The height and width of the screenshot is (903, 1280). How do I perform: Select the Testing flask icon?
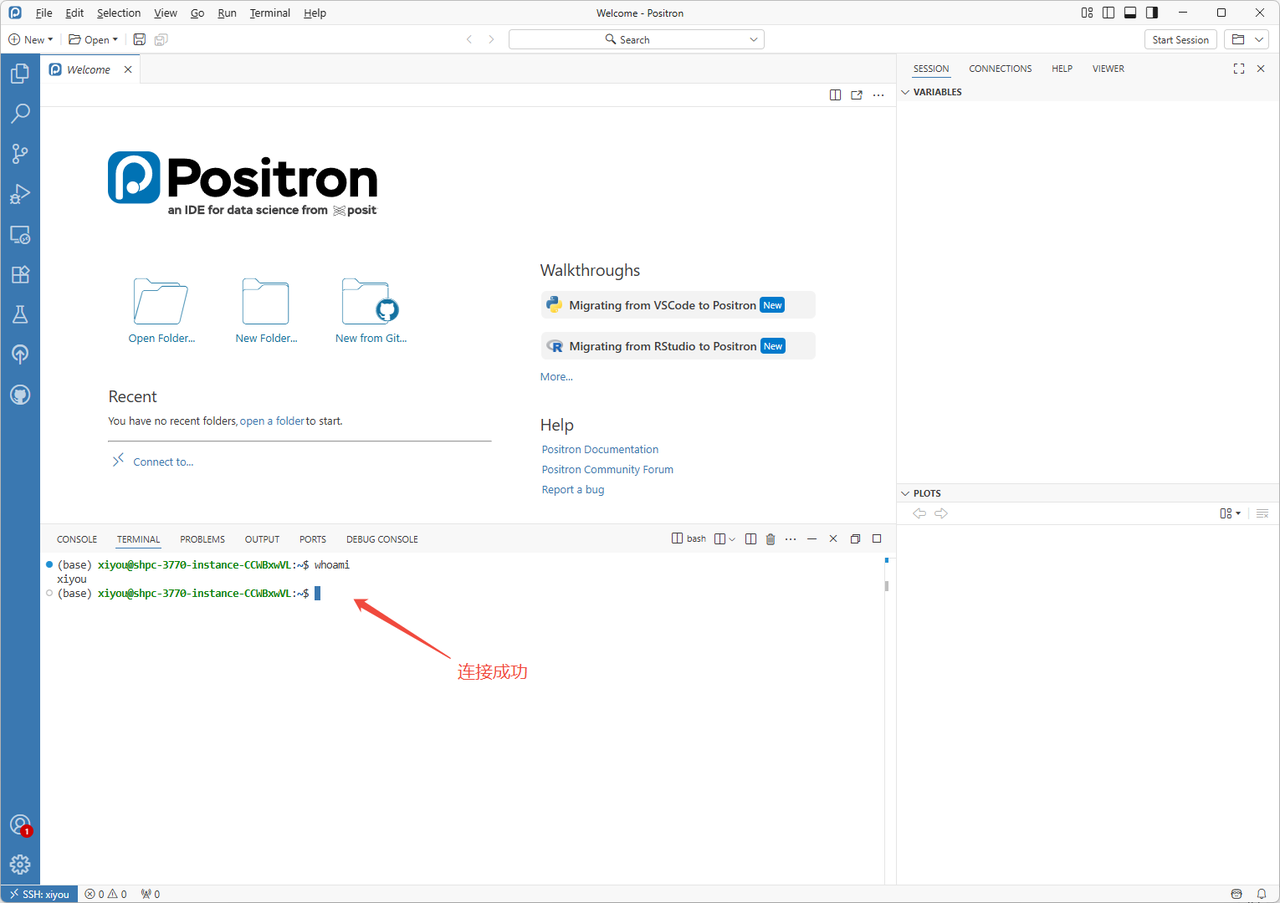pos(20,314)
